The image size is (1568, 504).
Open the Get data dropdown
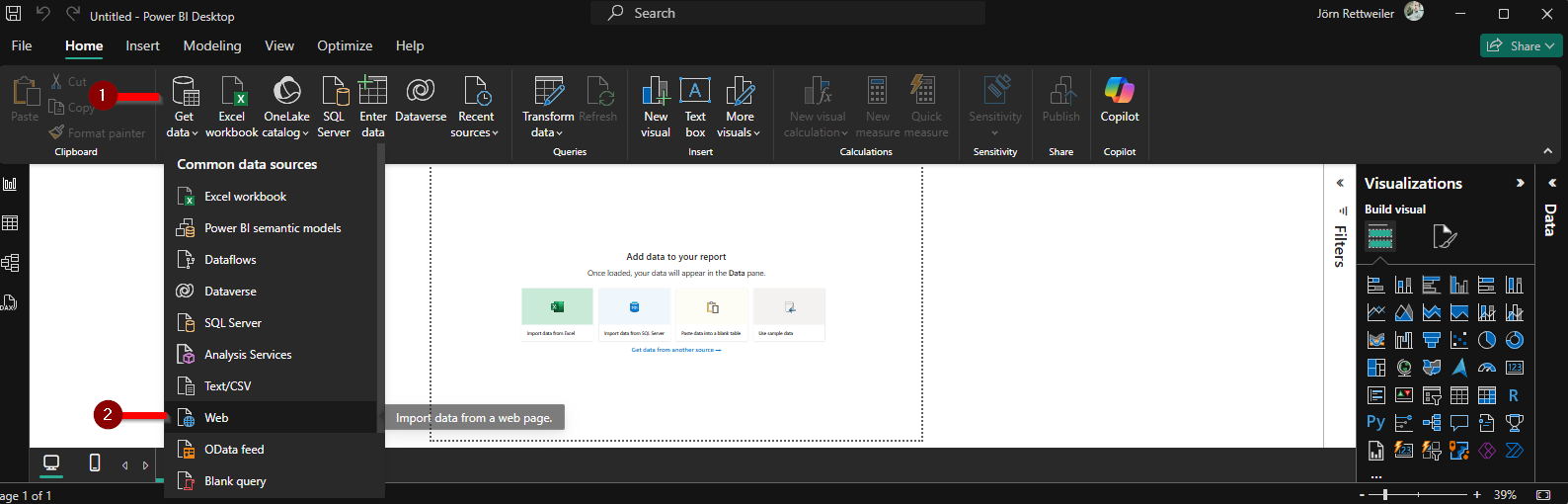(x=184, y=107)
